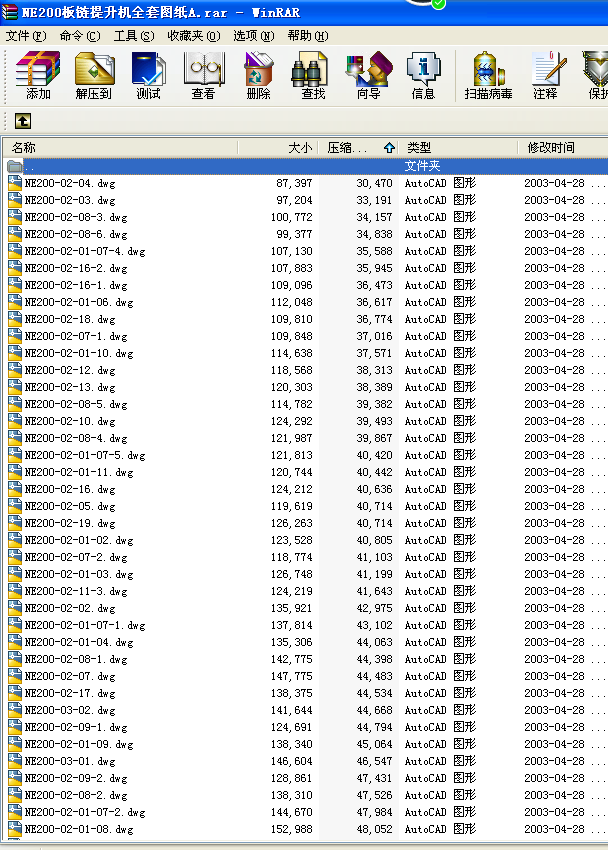Screen dimensions: 608x850
Task: Select file NE200-02-01-10.dwg
Action: [x=79, y=353]
